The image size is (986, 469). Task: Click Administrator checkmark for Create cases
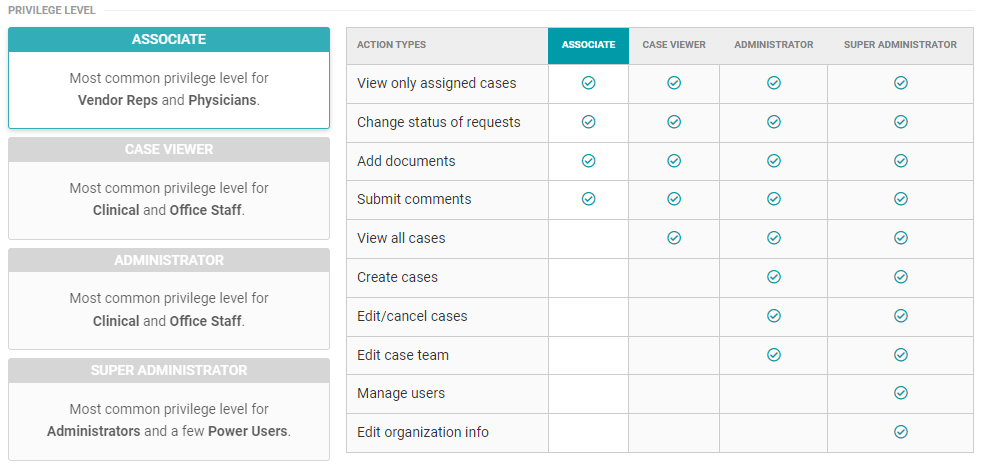773,277
